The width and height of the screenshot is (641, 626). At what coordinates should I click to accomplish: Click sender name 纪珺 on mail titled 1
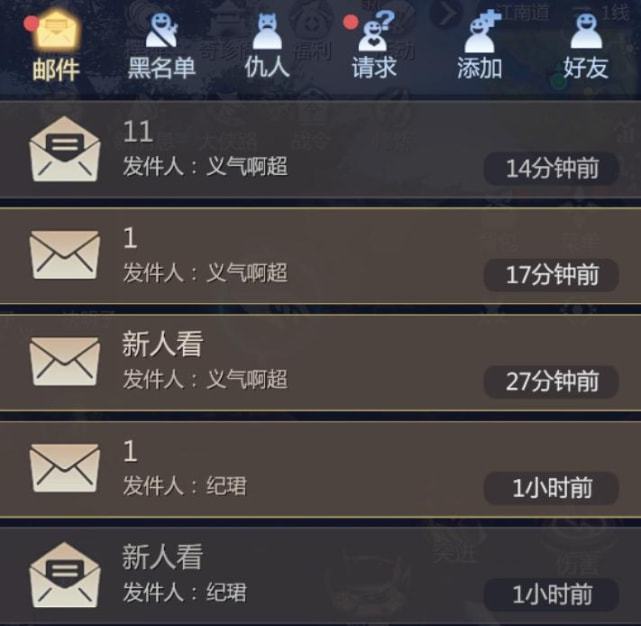click(226, 486)
